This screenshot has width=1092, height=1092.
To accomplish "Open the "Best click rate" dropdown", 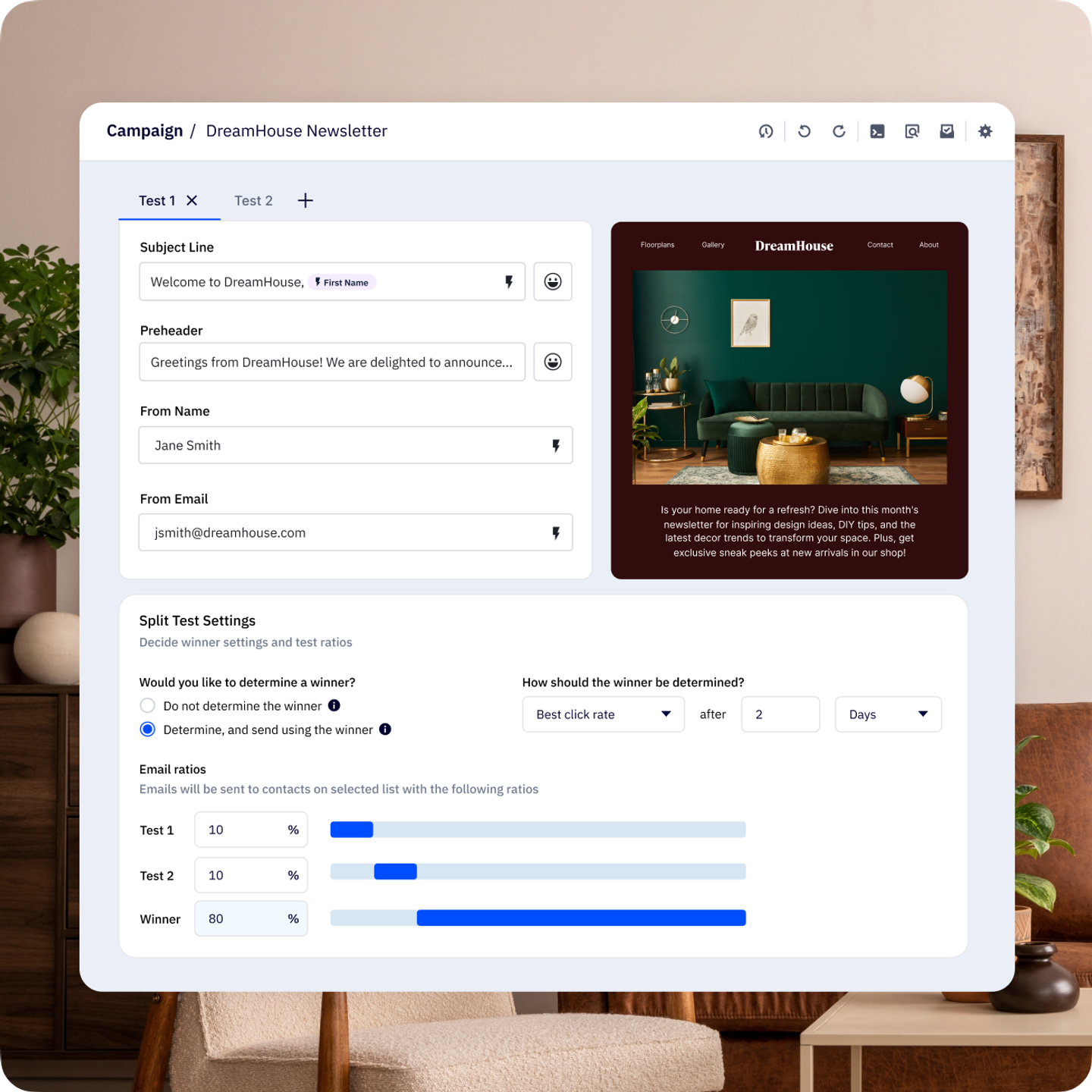I will pyautogui.click(x=603, y=714).
